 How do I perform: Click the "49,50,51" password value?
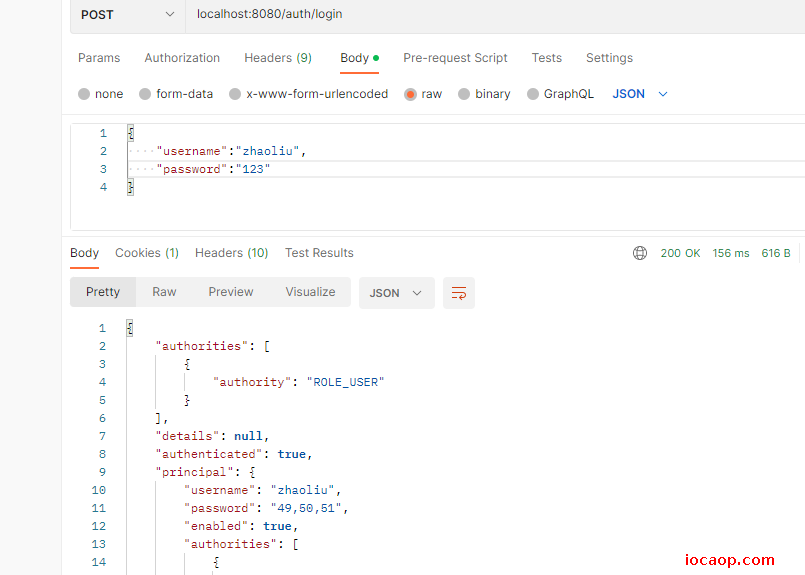306,508
